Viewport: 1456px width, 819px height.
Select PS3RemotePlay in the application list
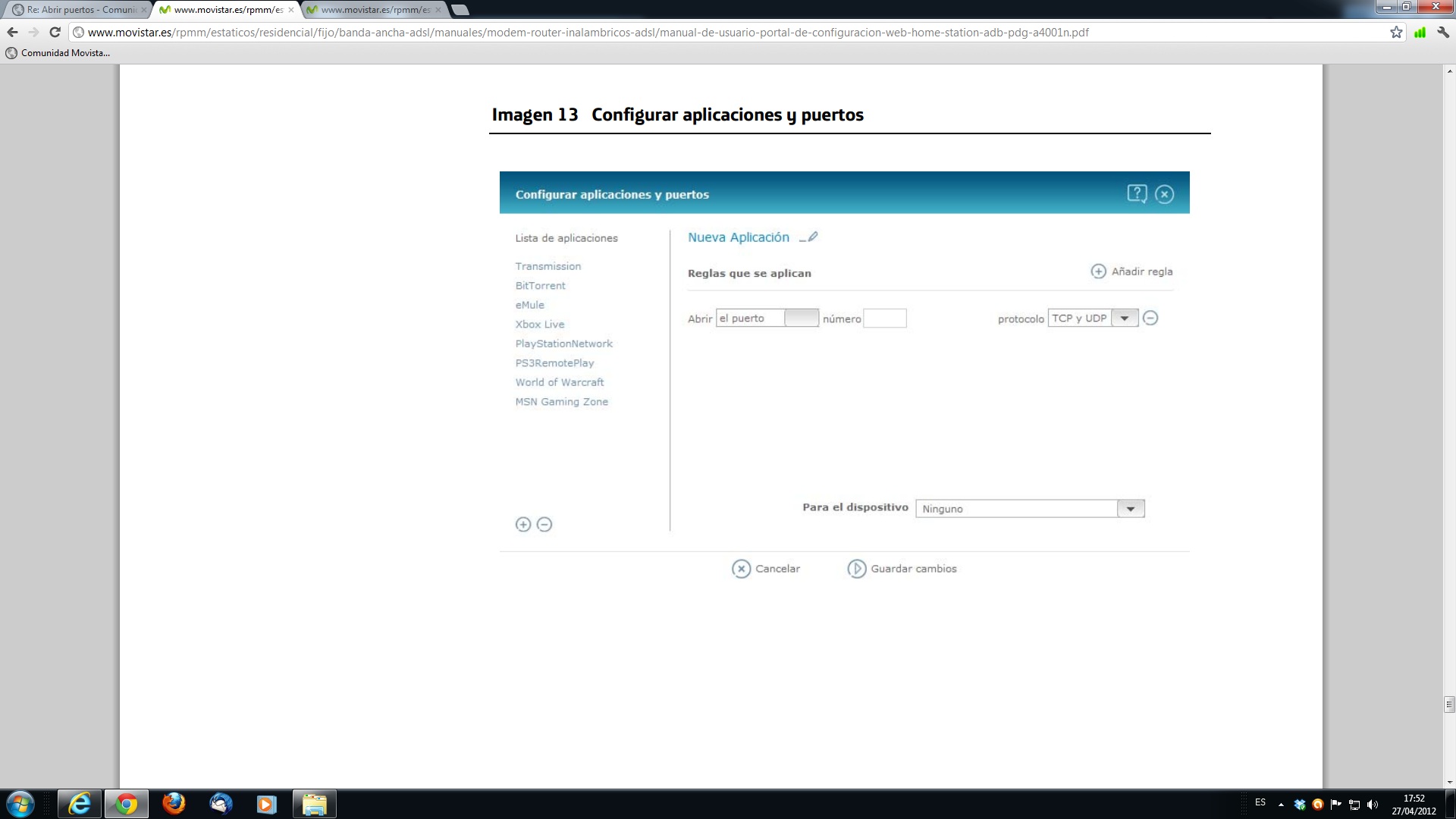click(x=554, y=363)
